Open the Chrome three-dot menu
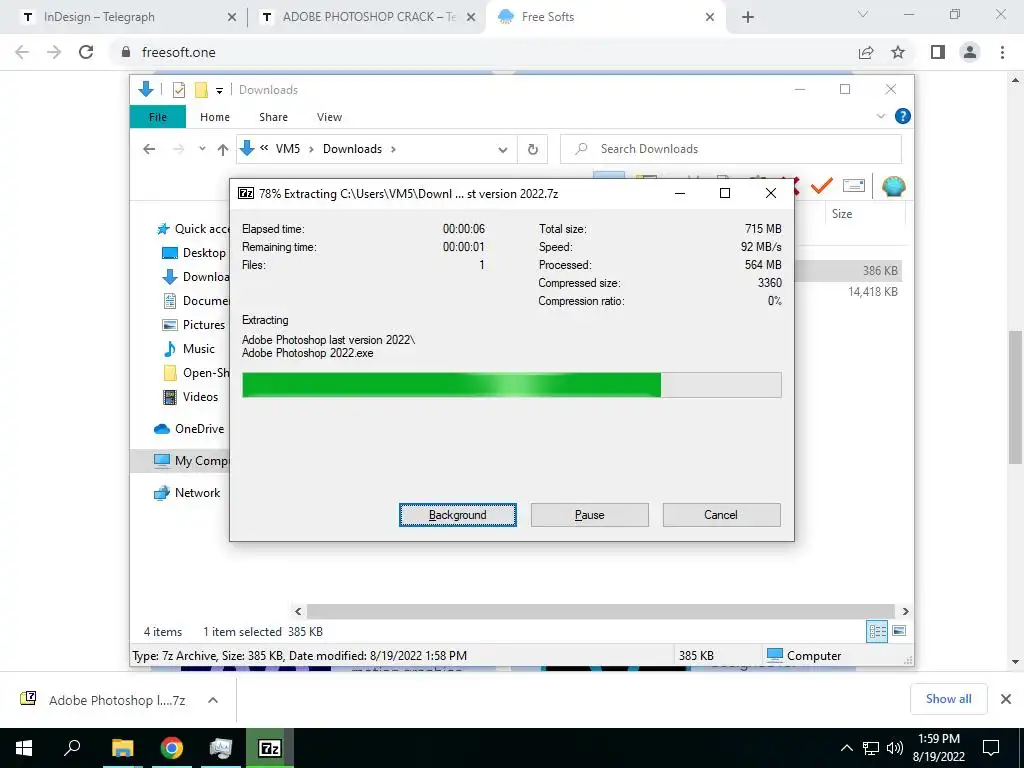Image resolution: width=1024 pixels, height=768 pixels. 1002,52
